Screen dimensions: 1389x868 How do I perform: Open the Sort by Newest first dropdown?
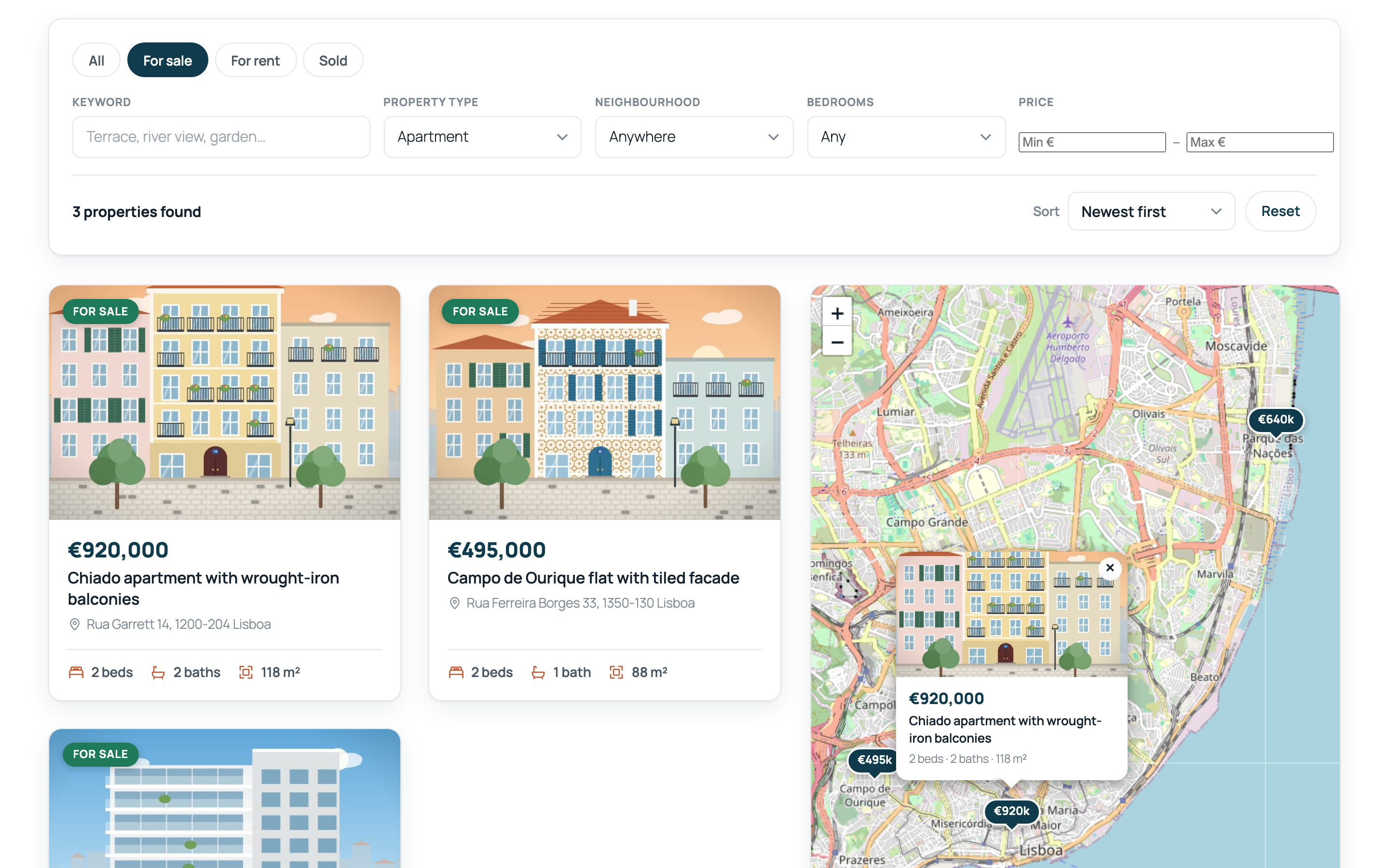tap(1151, 212)
